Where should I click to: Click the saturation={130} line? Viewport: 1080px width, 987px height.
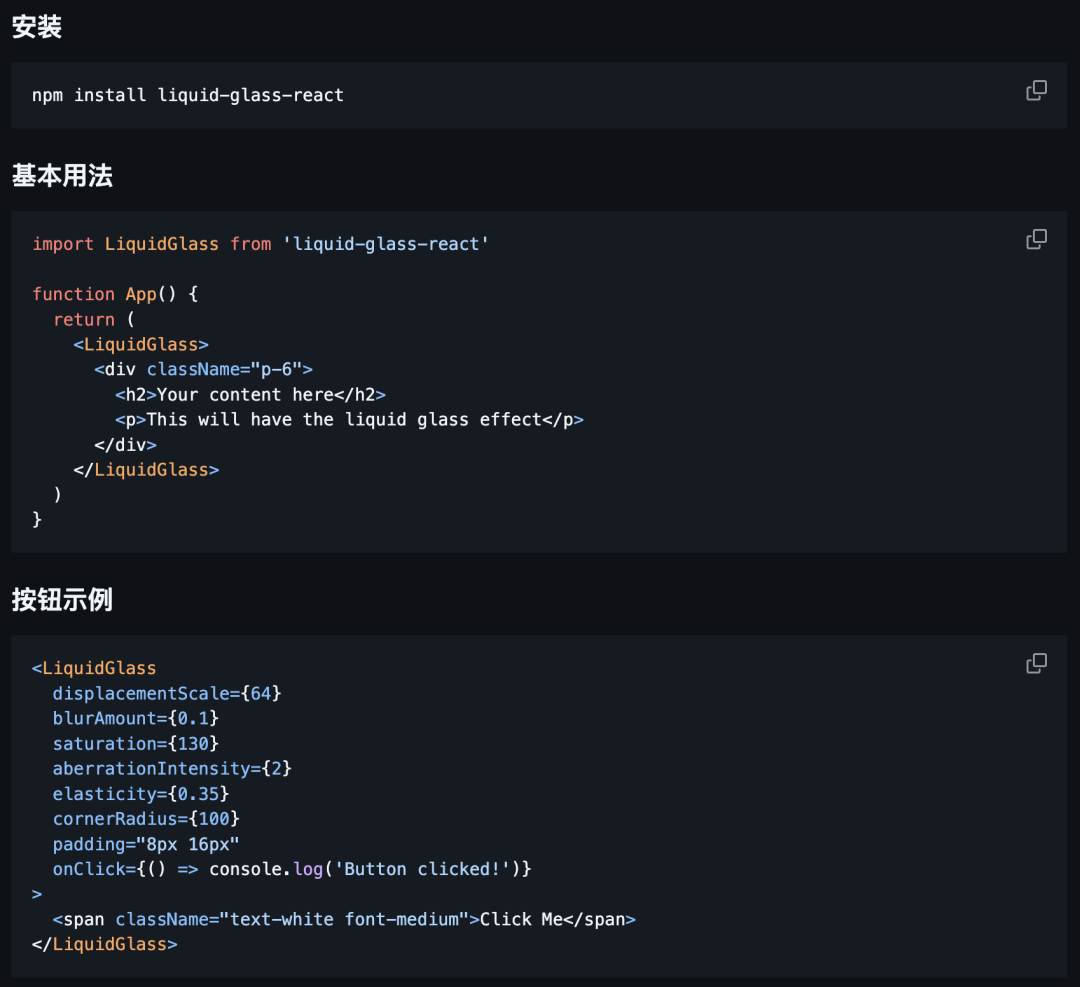[x=136, y=744]
